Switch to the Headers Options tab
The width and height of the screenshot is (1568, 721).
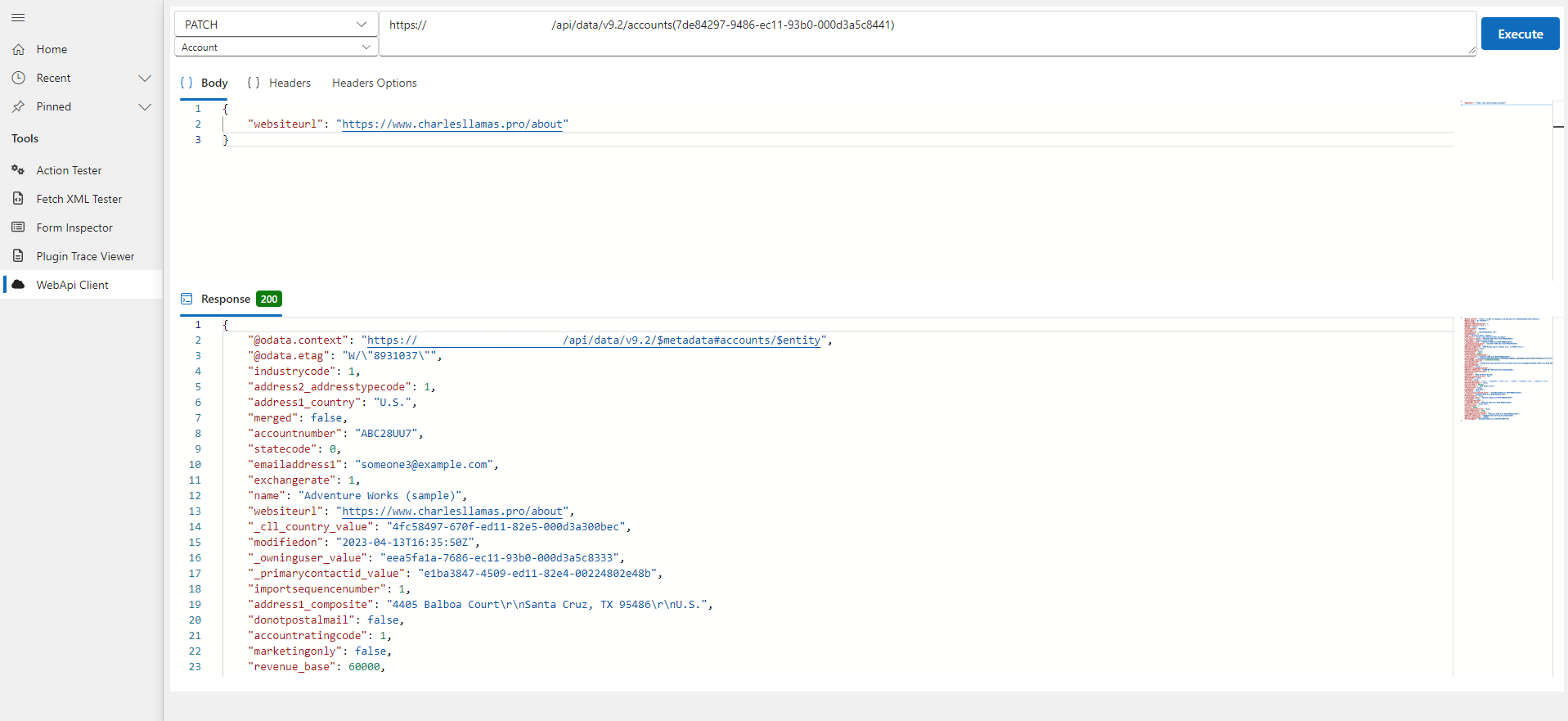tap(375, 83)
